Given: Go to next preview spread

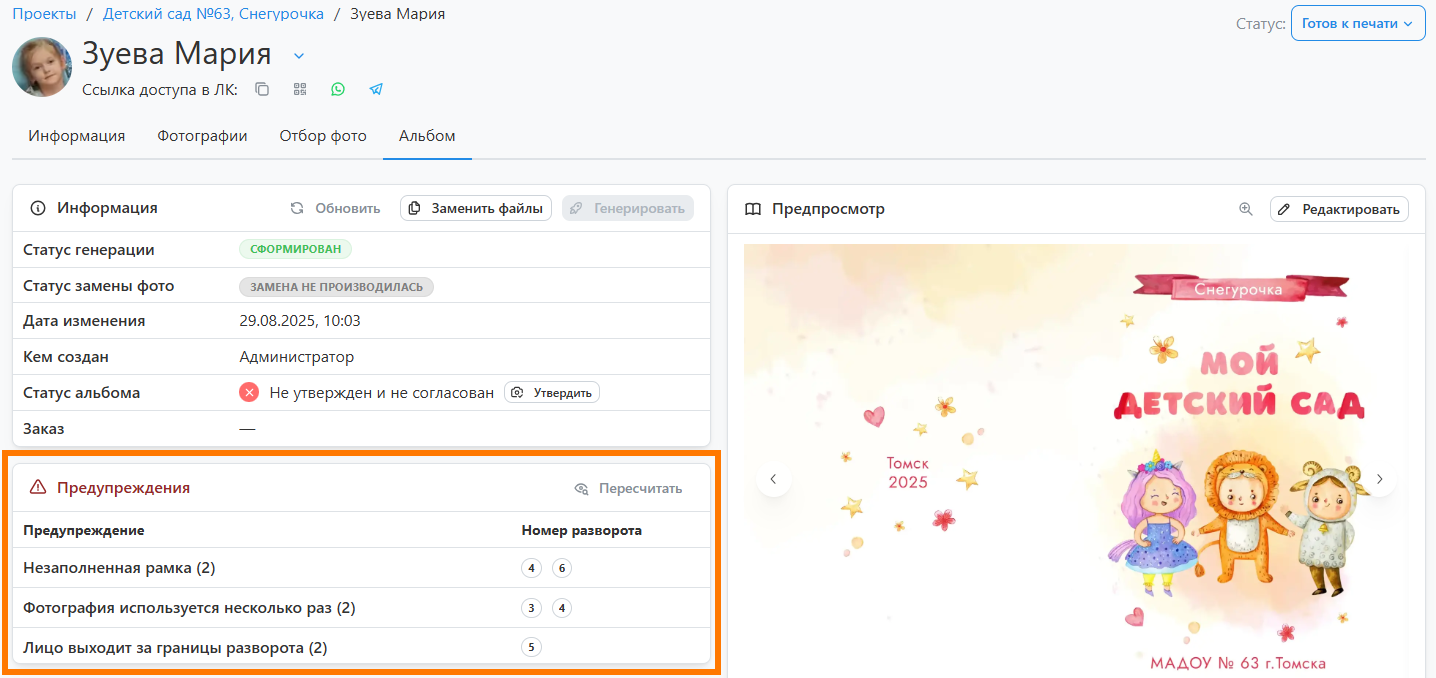Looking at the screenshot, I should (x=1379, y=479).
